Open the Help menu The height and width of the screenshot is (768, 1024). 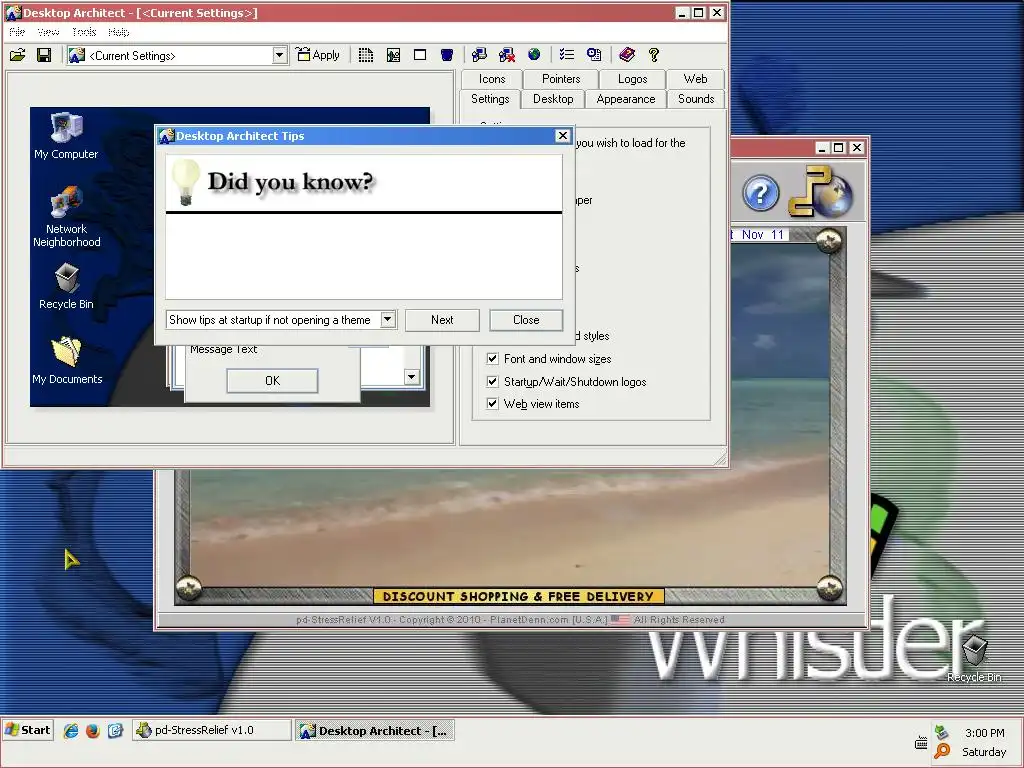click(x=118, y=32)
